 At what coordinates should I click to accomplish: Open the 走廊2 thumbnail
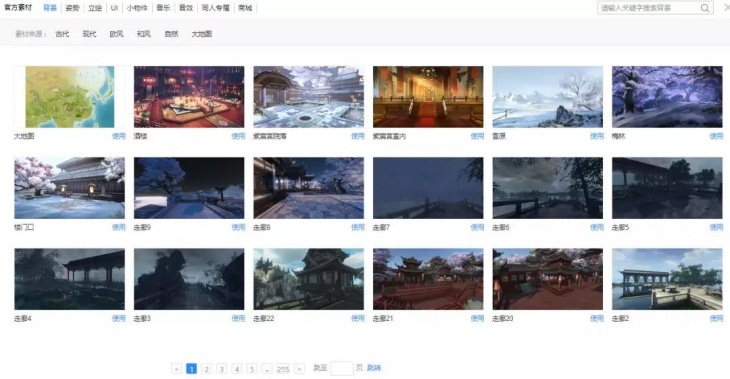667,279
